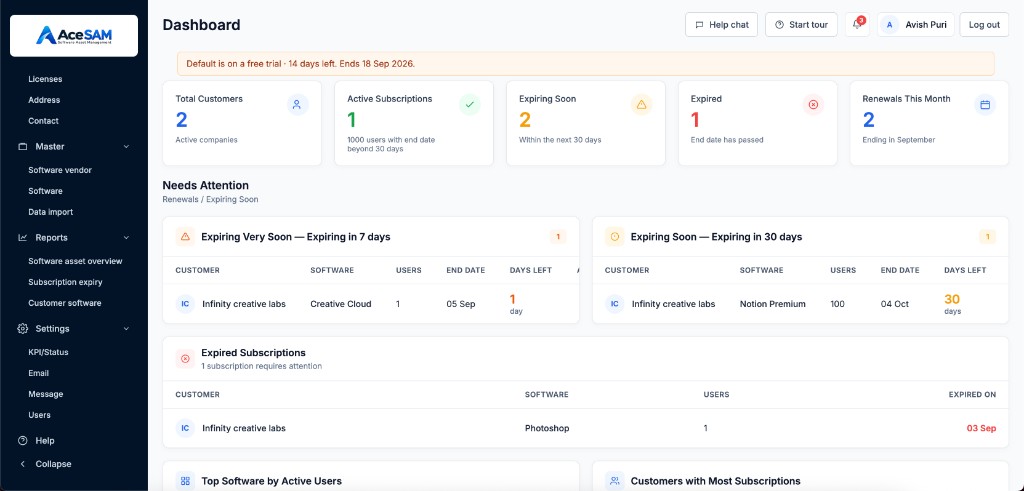Click the 30 days left value

tap(952, 300)
